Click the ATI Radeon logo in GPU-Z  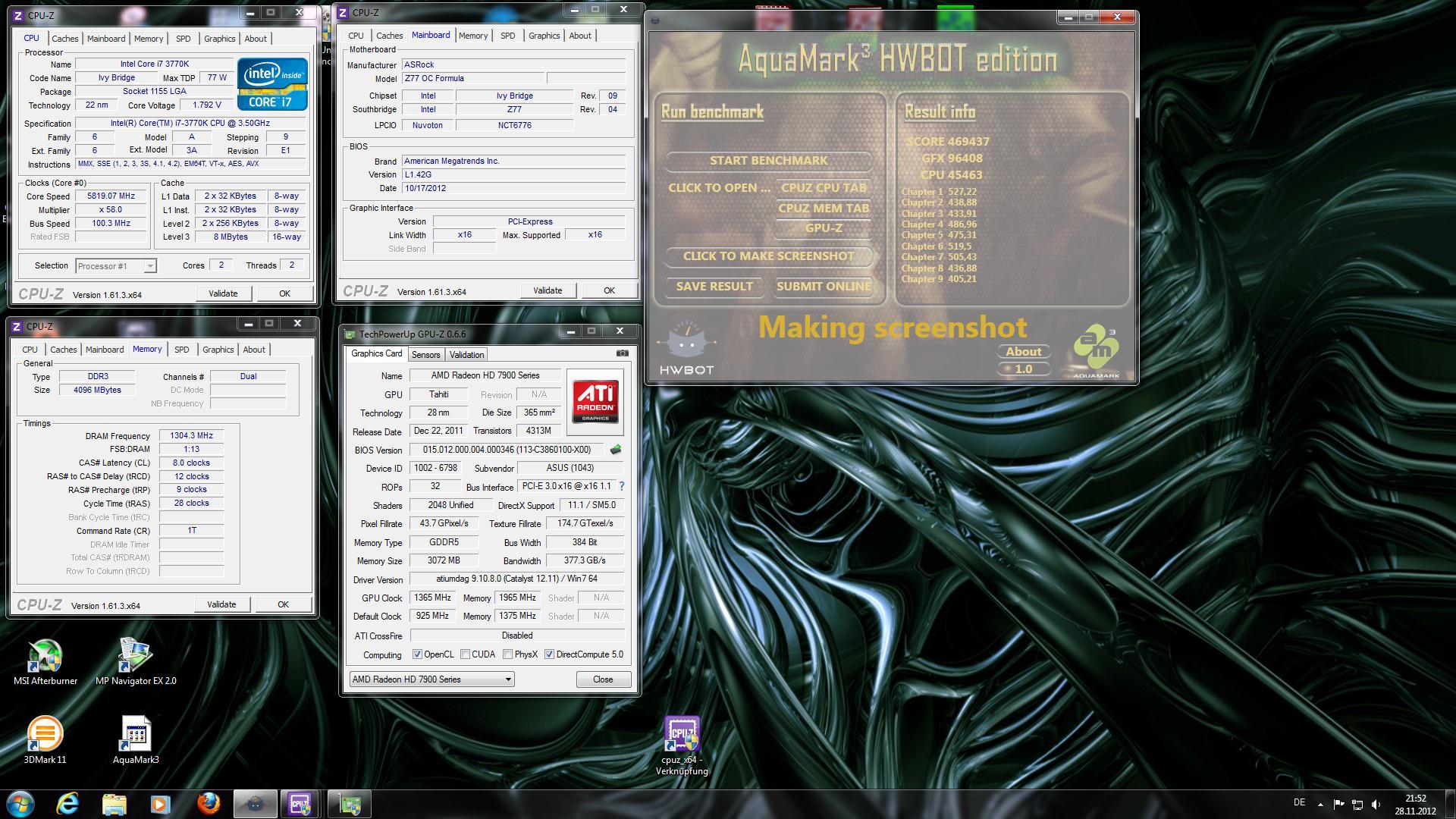[x=595, y=402]
